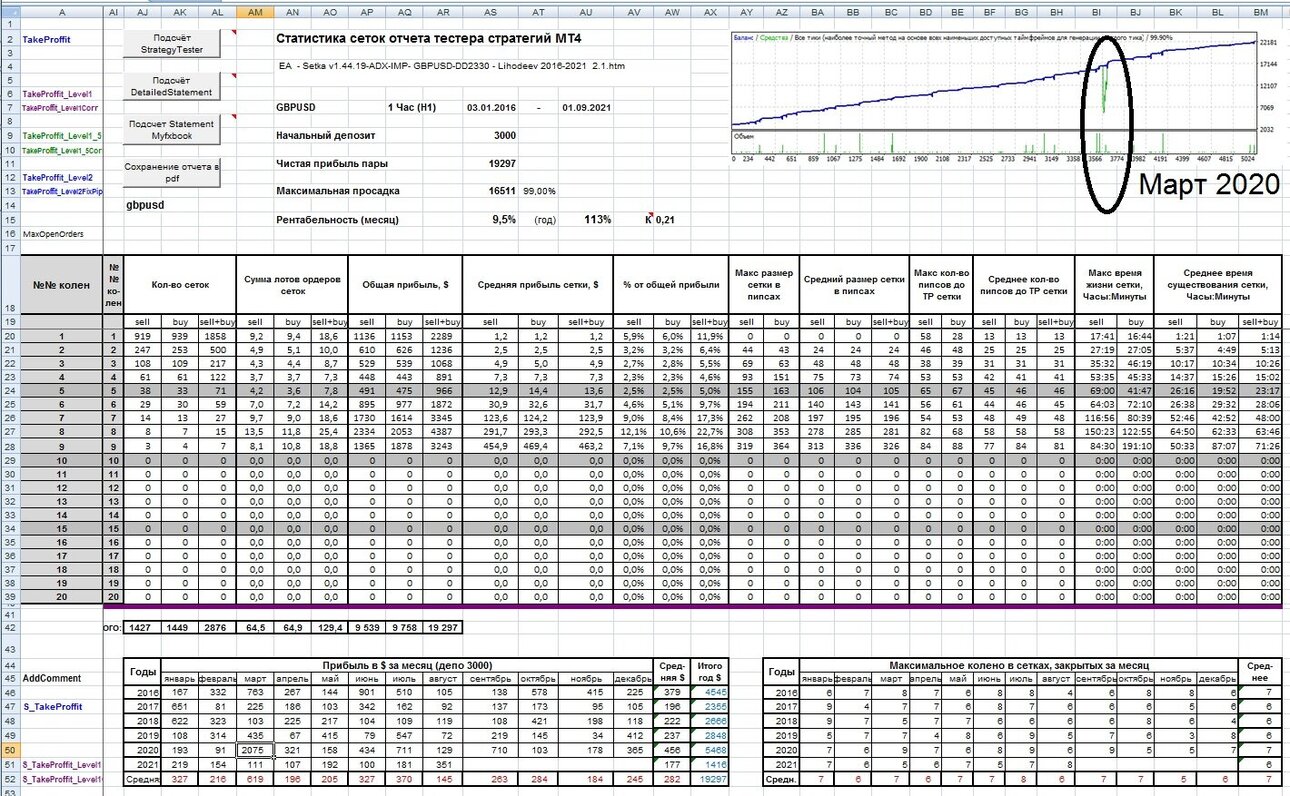
Task: Click the Общая прибыль, $ header cell
Action: tap(405, 285)
